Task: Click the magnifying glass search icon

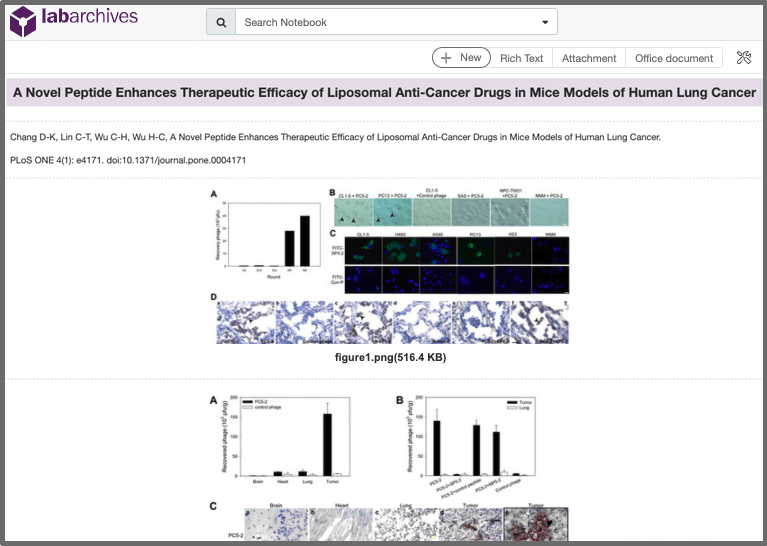Action: (x=221, y=23)
